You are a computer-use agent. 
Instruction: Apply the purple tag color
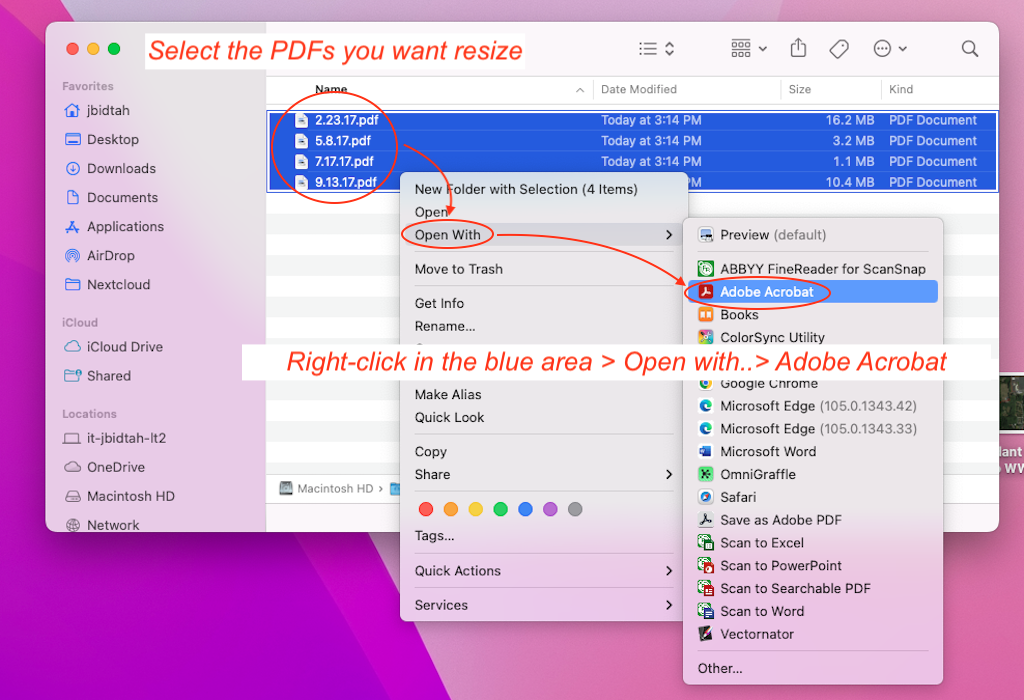pos(550,509)
